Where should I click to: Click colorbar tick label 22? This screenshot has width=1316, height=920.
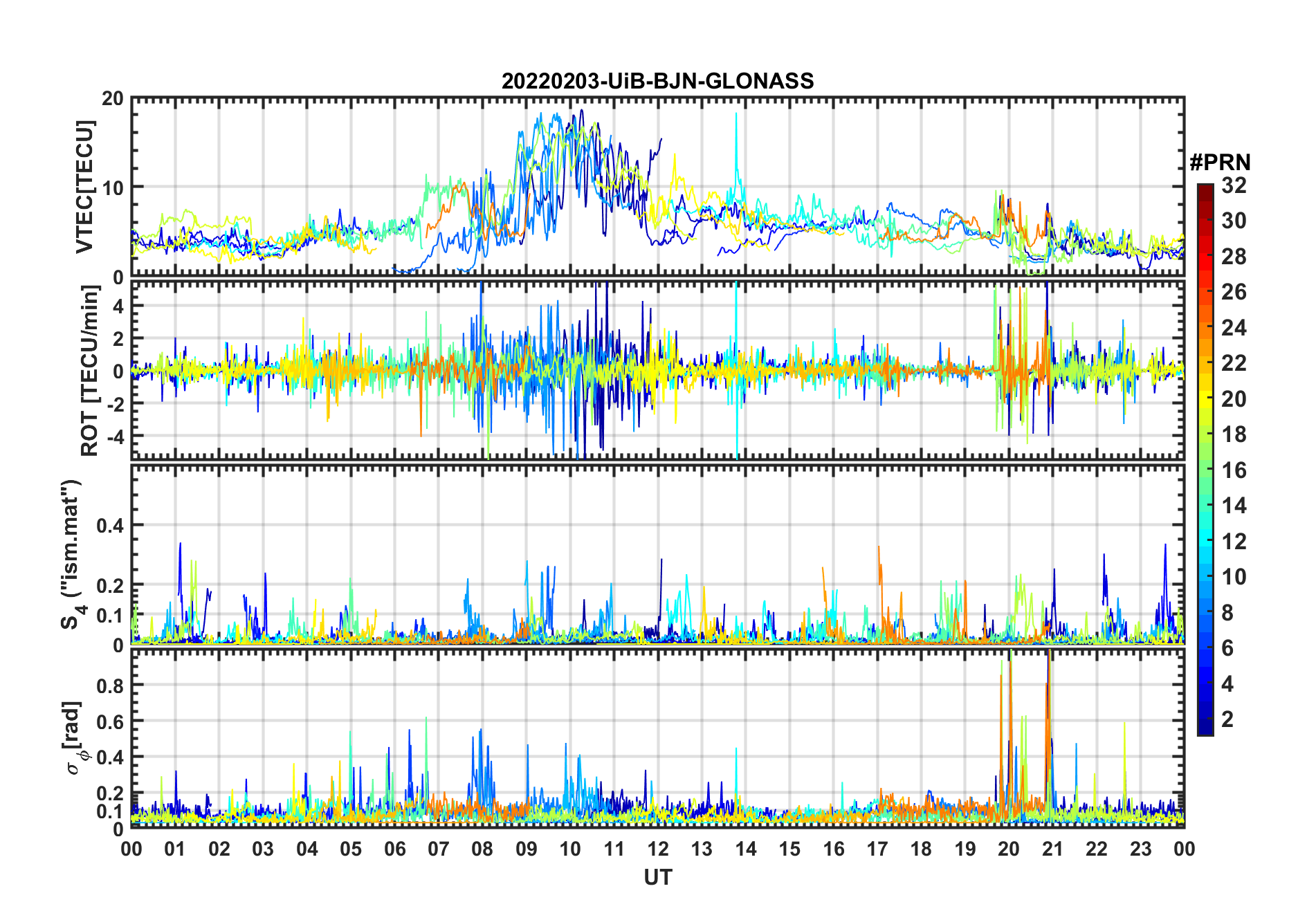[x=1234, y=363]
